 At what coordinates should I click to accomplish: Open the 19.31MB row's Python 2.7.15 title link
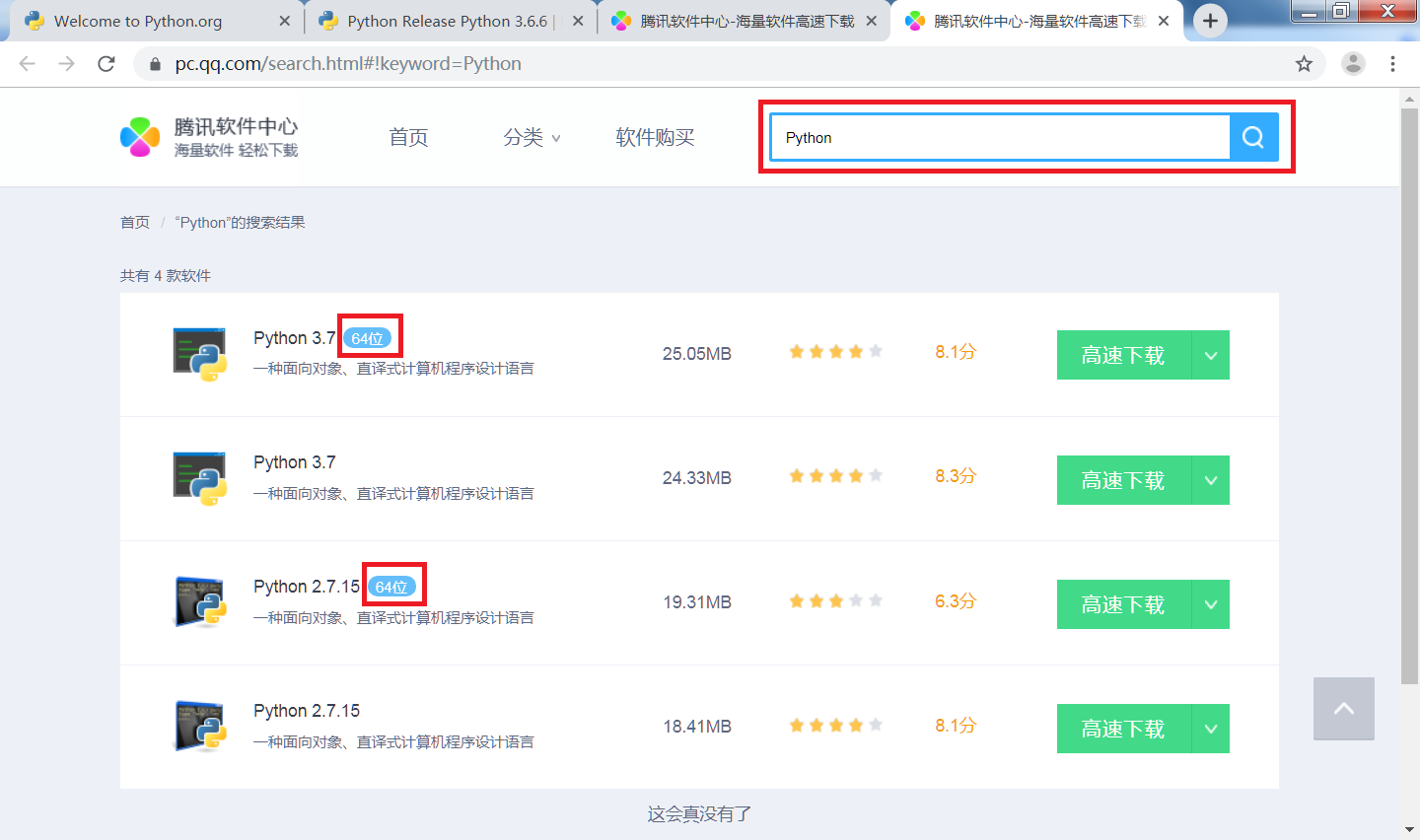pos(306,587)
